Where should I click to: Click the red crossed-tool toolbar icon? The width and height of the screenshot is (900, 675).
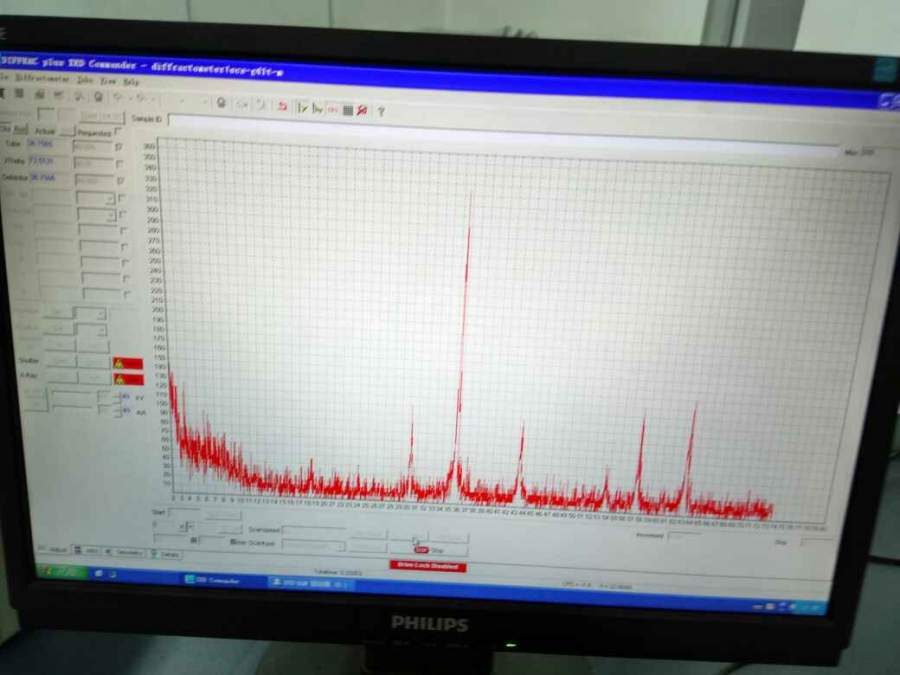[x=362, y=110]
